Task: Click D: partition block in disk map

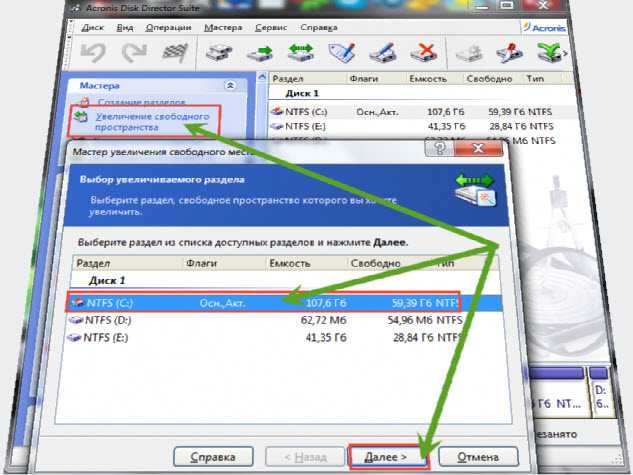Action: 601,392
